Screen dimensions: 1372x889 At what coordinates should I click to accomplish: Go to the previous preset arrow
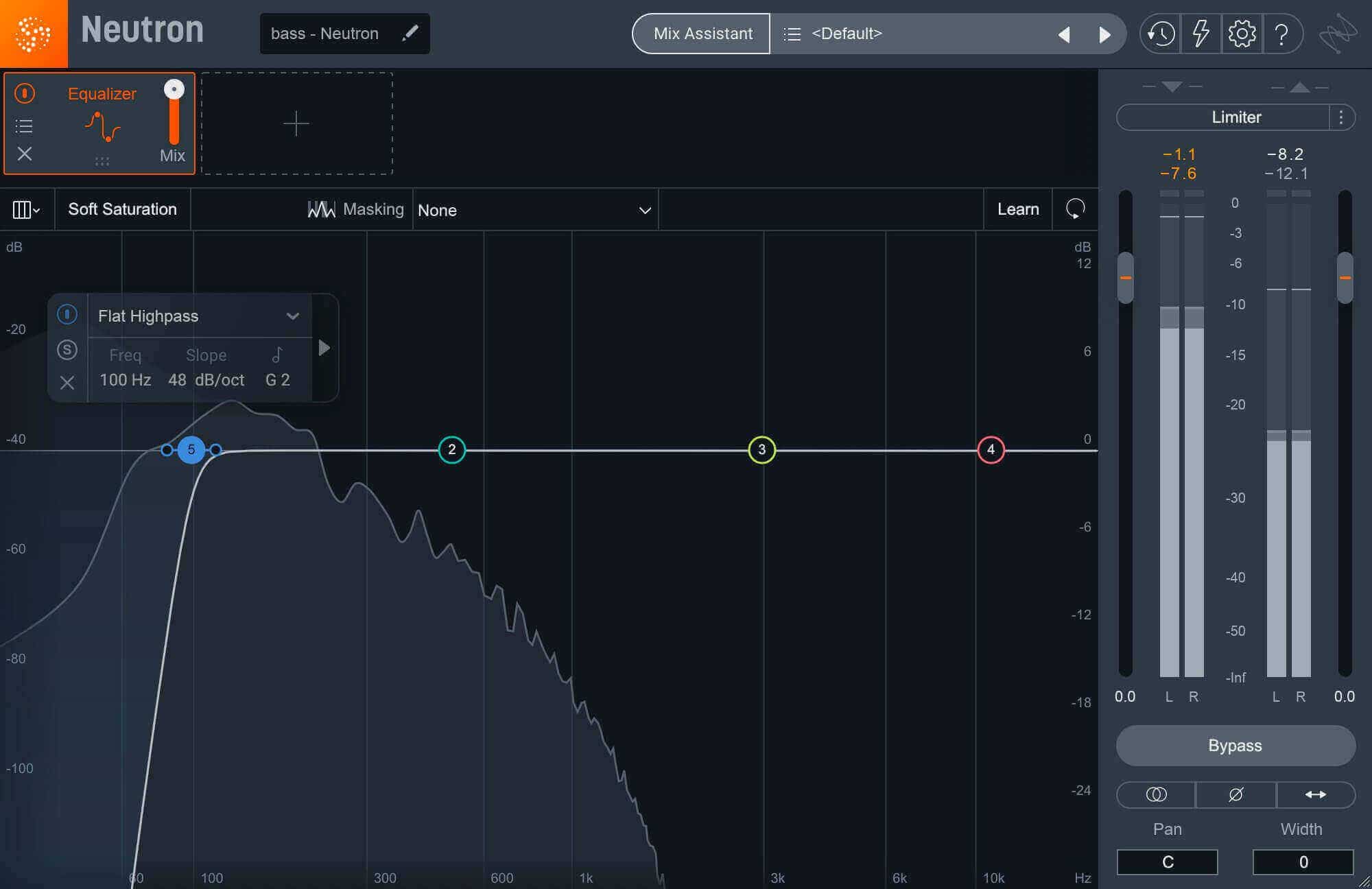point(1064,34)
